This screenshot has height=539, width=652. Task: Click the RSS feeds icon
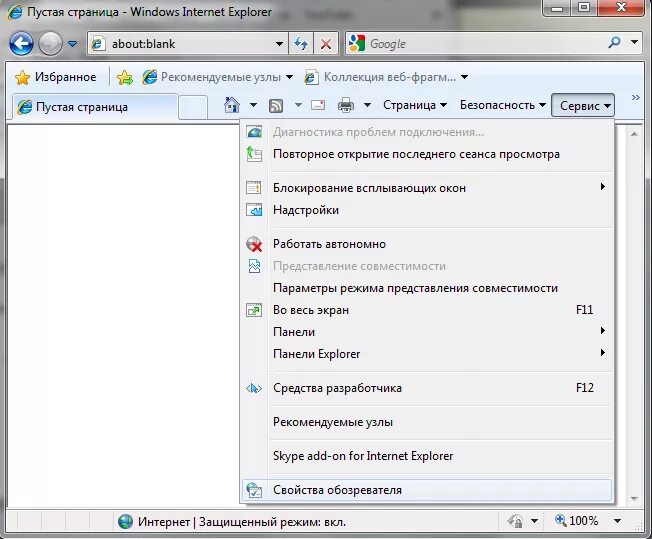point(276,106)
